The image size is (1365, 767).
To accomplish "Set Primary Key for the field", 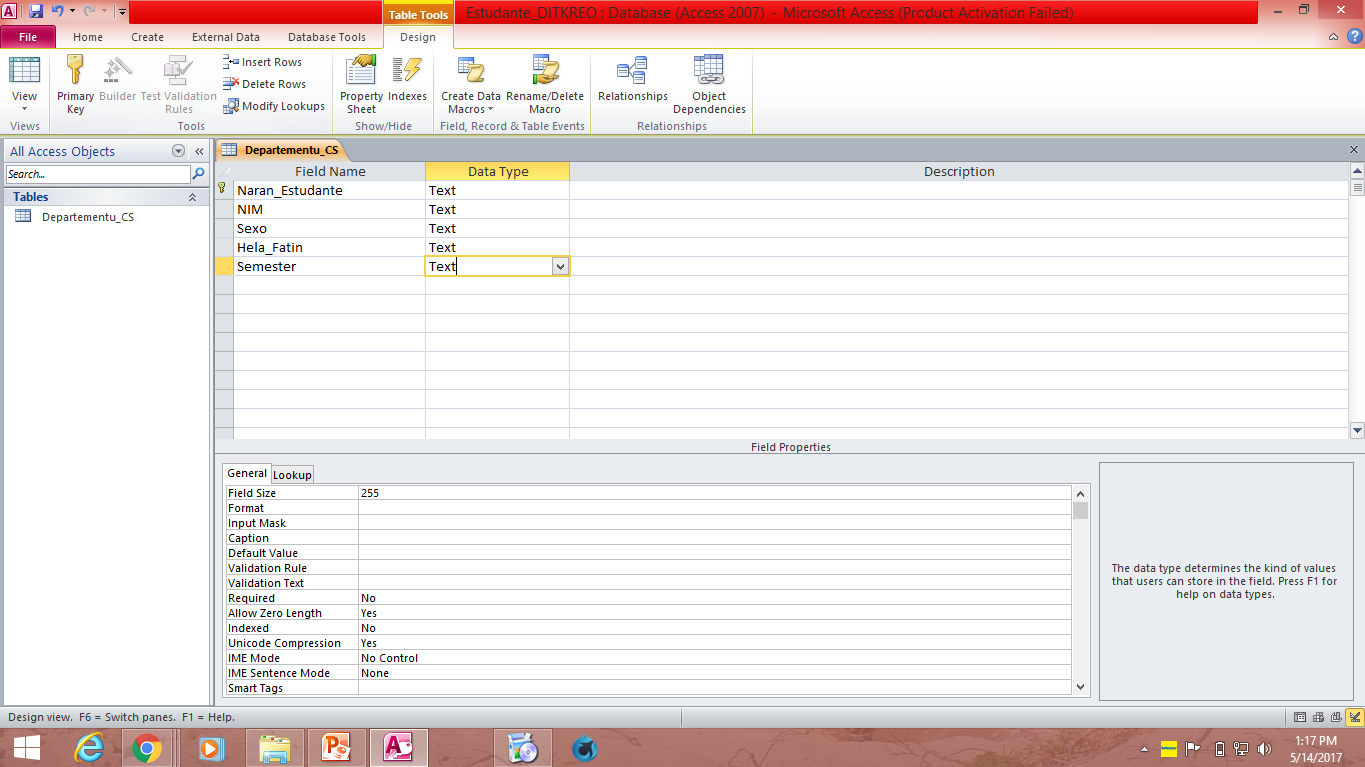I will pos(75,84).
